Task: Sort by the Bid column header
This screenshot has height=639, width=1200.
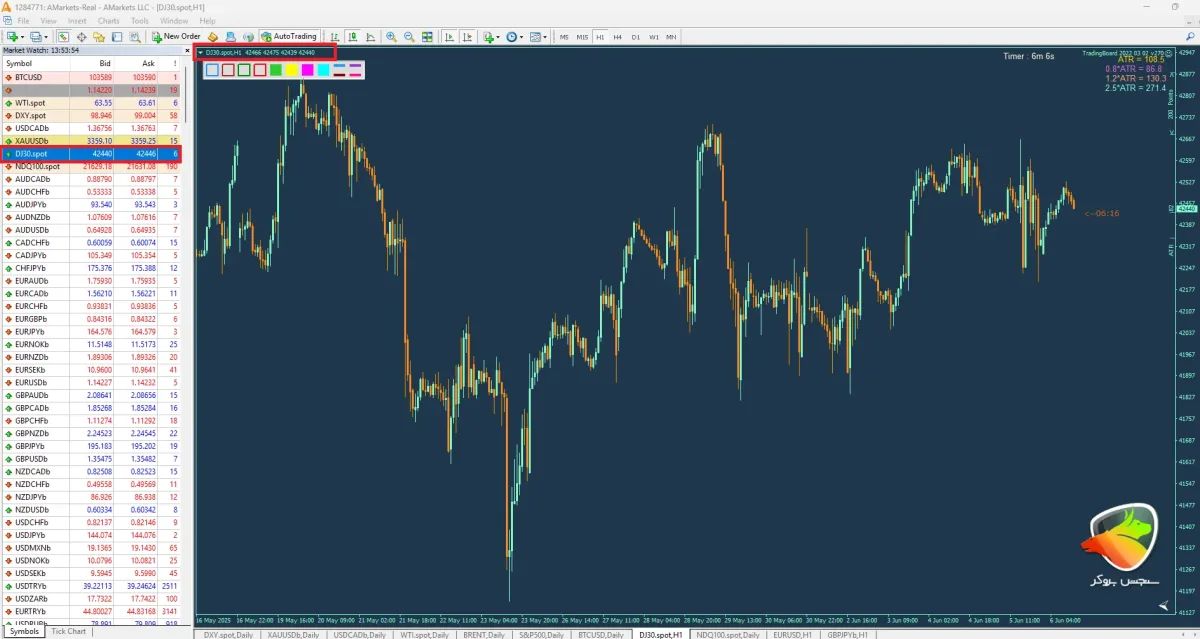Action: point(91,63)
